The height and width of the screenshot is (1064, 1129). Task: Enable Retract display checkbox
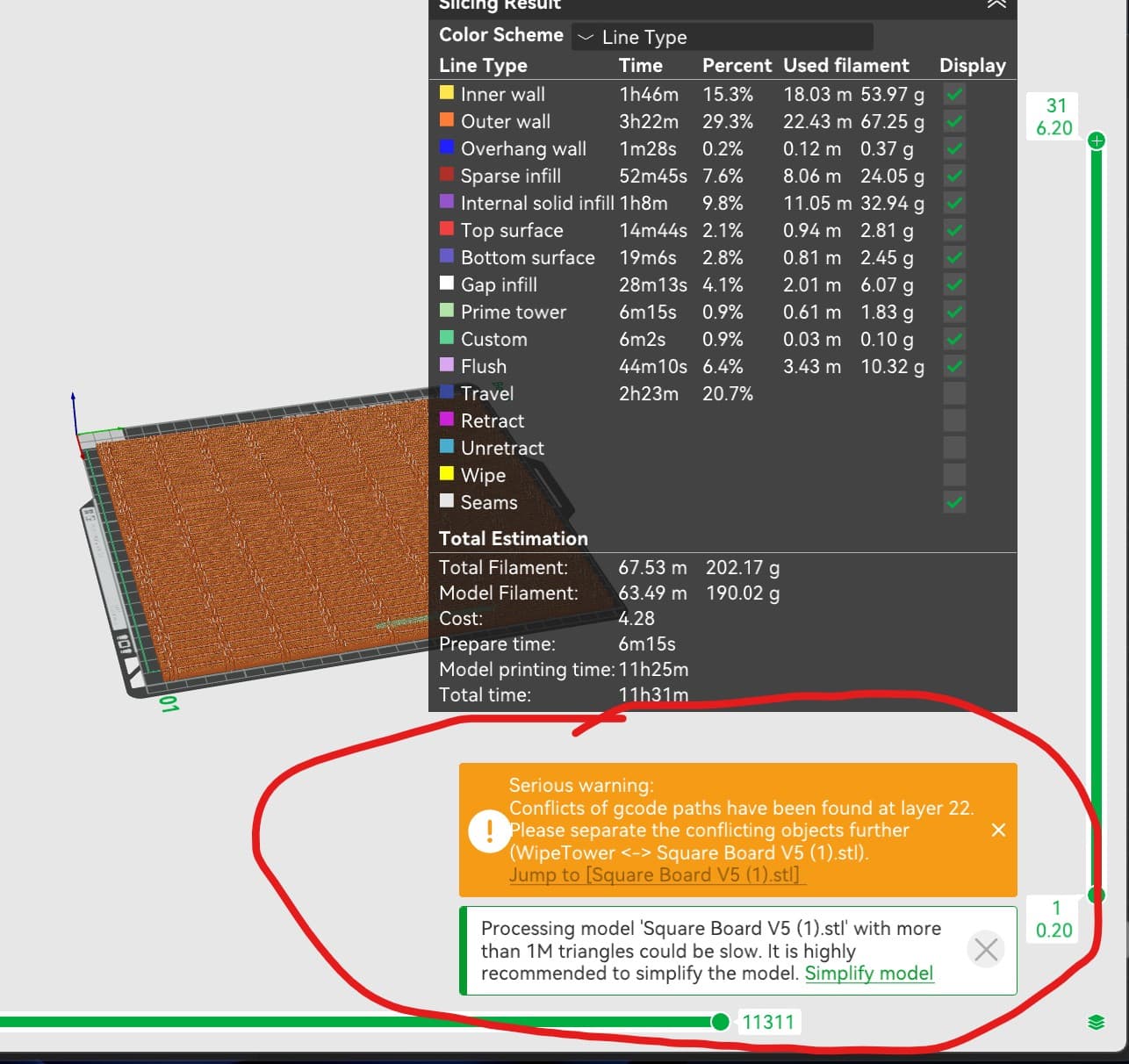pos(954,421)
